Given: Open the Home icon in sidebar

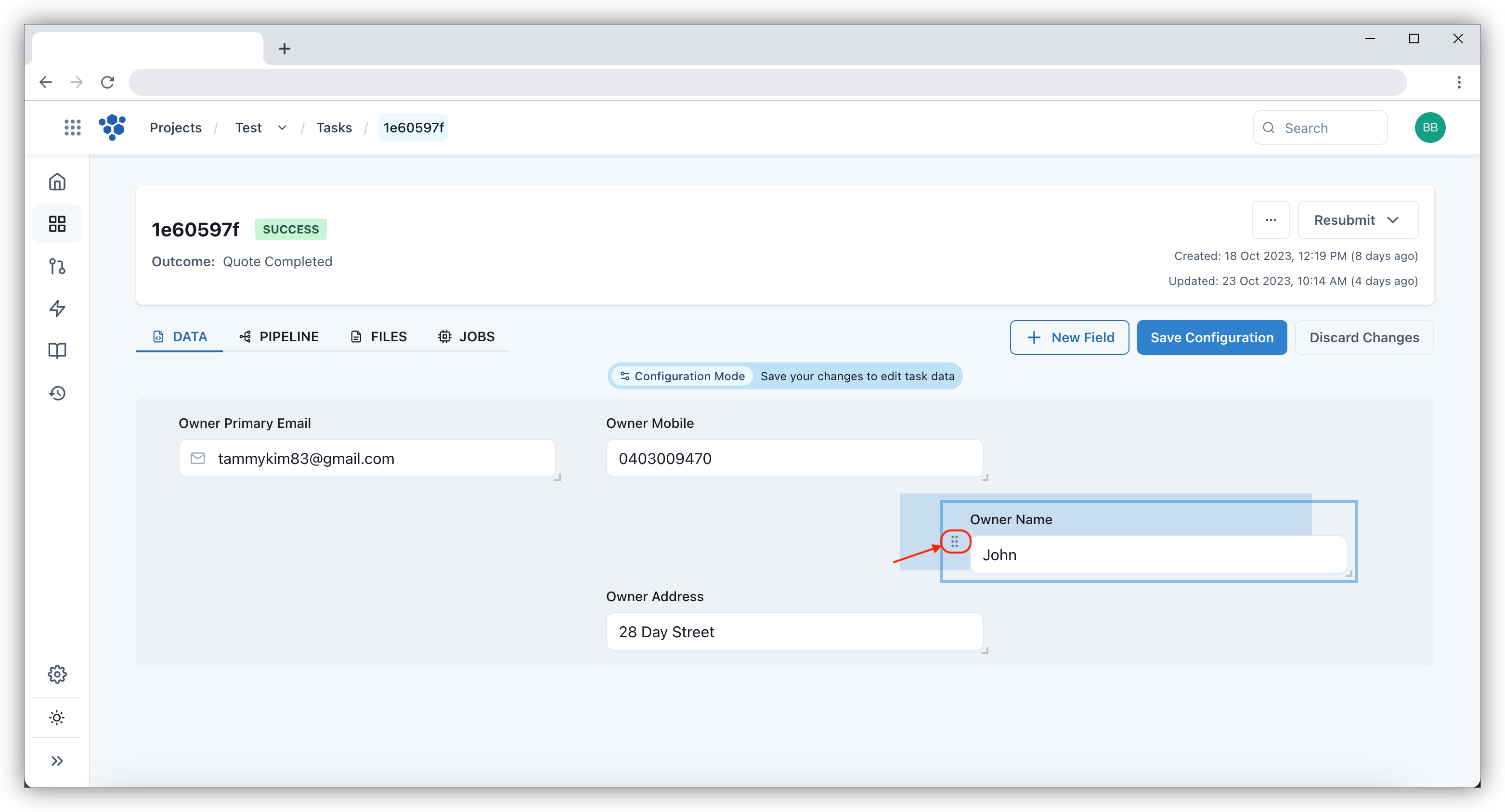Looking at the screenshot, I should (57, 181).
